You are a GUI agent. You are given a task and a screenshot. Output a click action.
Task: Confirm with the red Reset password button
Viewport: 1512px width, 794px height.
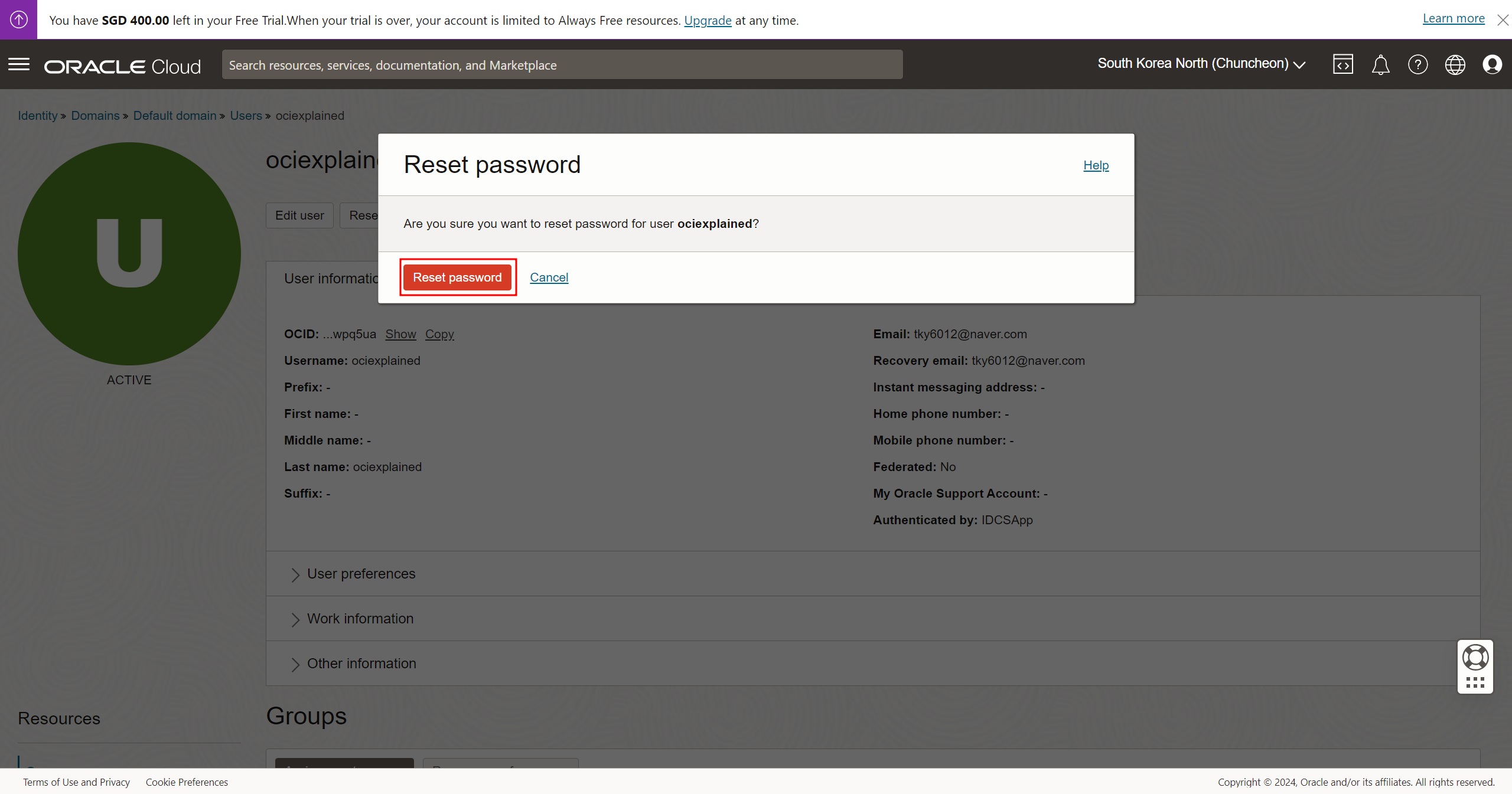tap(457, 277)
